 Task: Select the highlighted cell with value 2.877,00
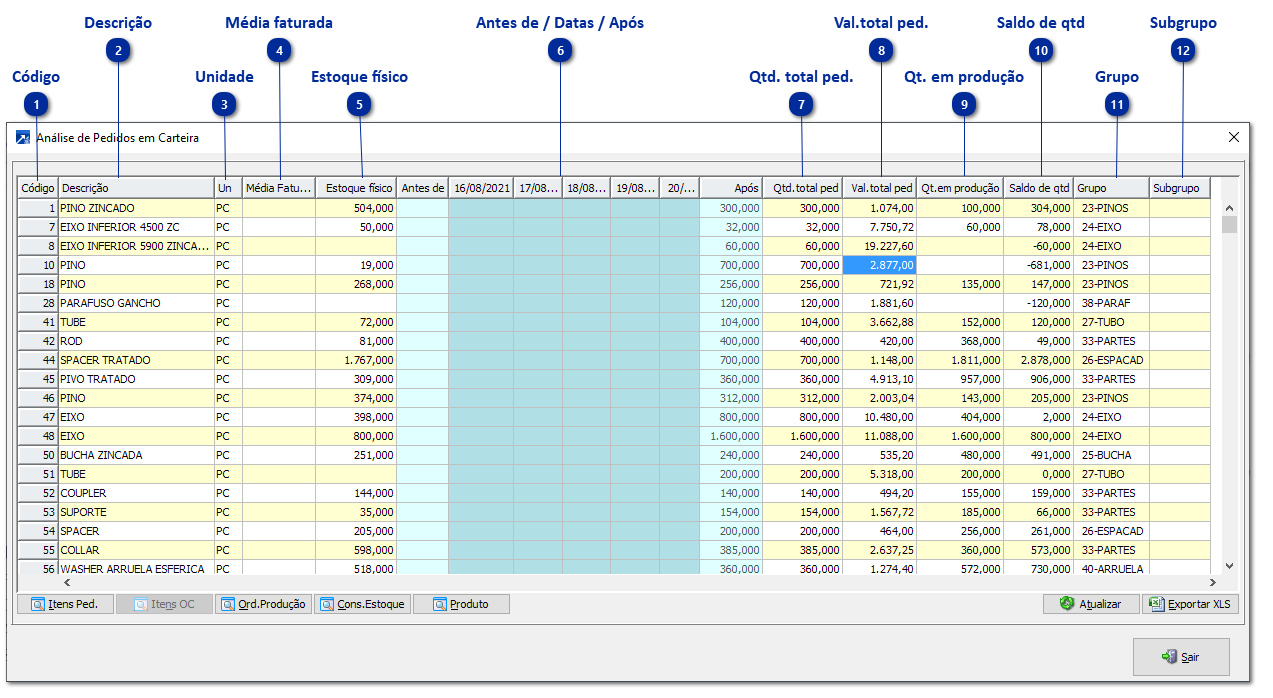[879, 266]
